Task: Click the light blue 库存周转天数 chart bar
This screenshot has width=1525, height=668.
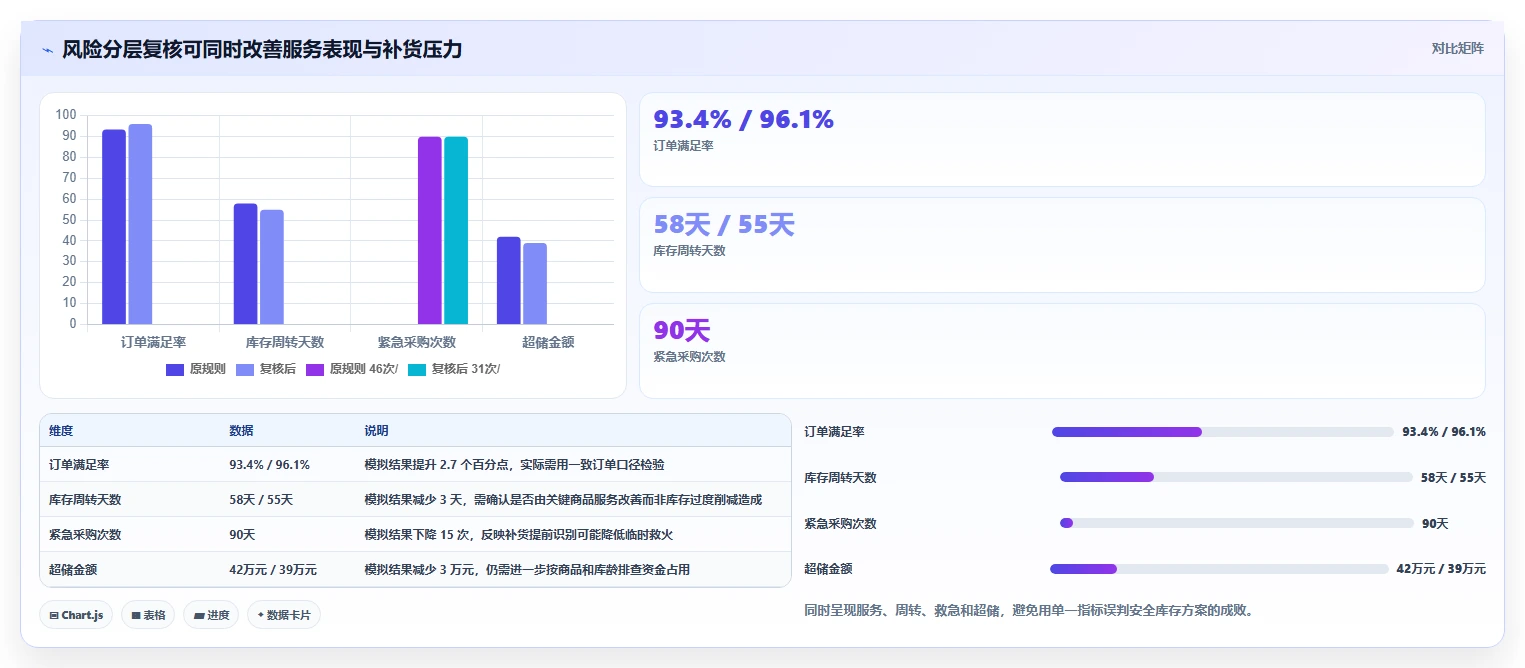Action: [272, 267]
